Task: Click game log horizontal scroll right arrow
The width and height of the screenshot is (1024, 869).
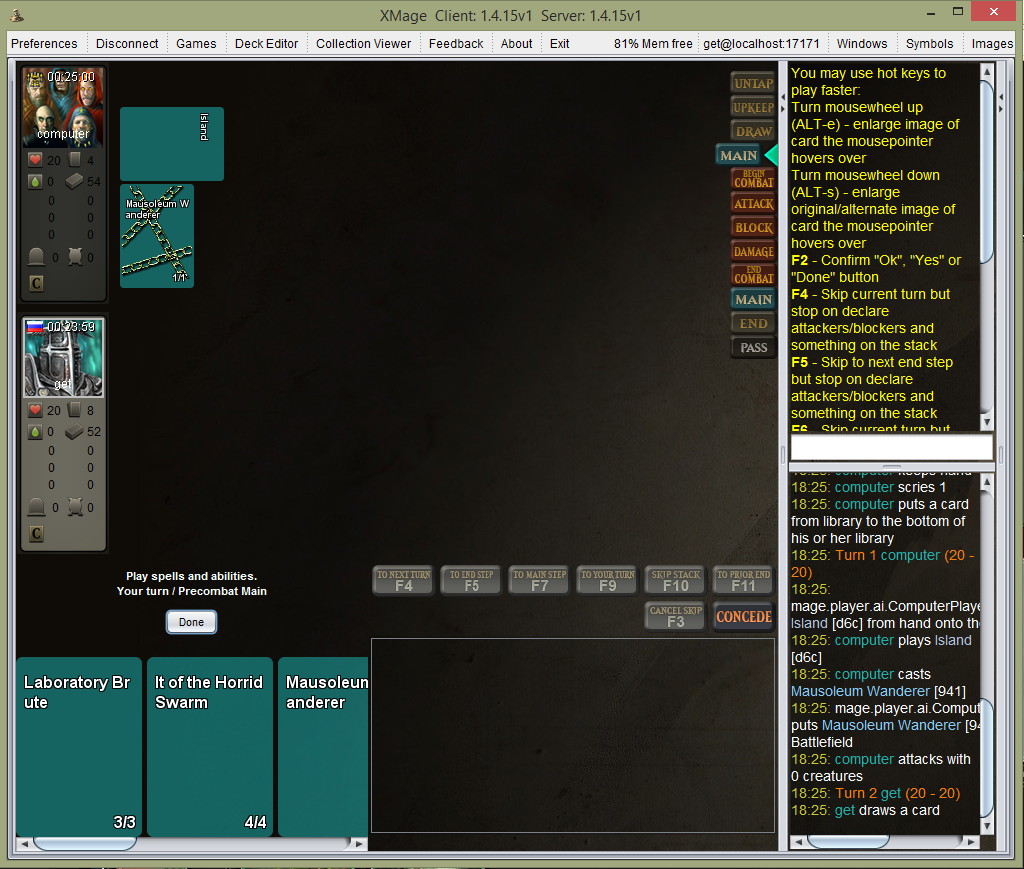Action: click(x=972, y=842)
